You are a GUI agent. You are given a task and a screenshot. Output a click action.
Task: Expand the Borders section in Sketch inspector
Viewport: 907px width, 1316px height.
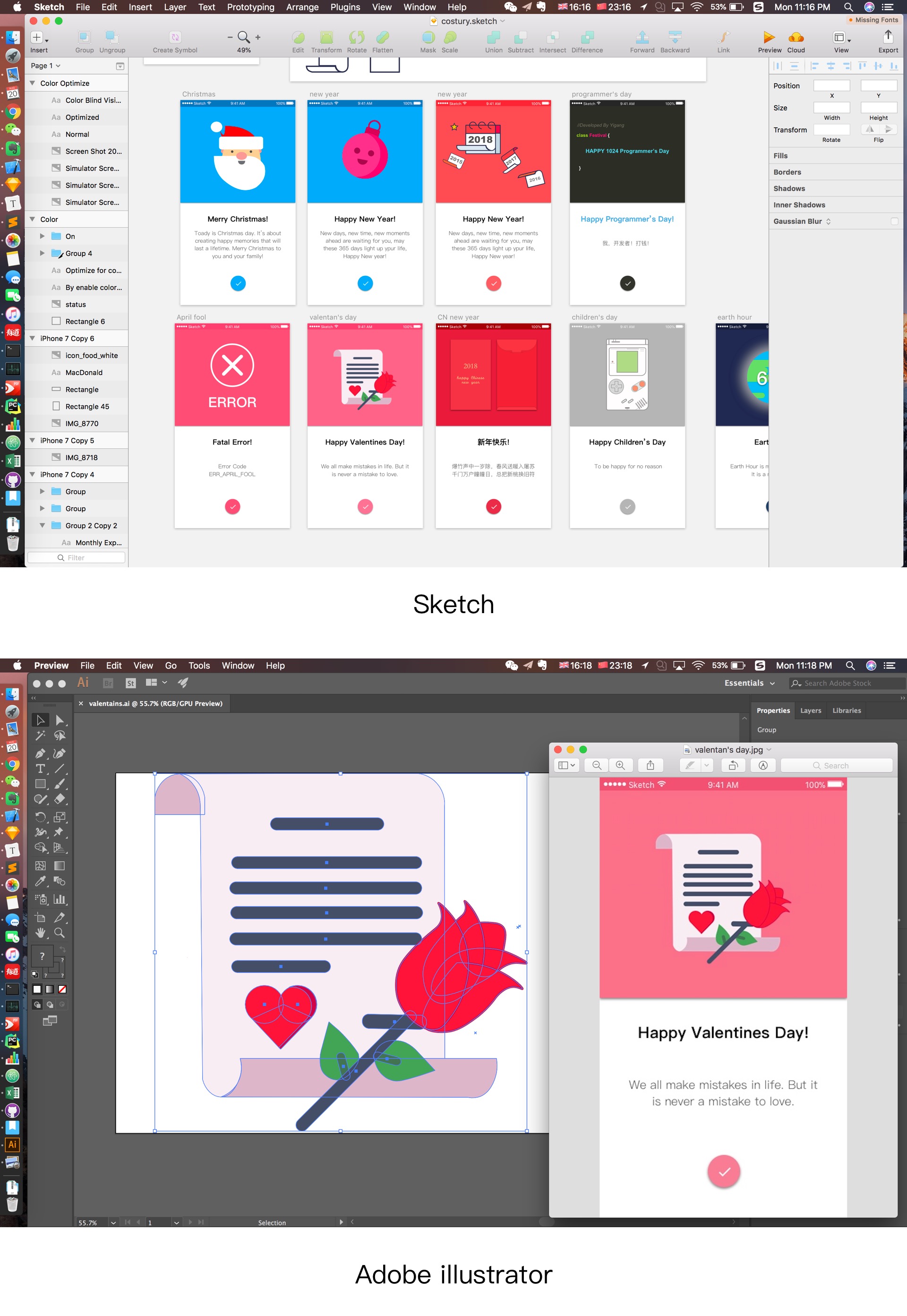[787, 172]
